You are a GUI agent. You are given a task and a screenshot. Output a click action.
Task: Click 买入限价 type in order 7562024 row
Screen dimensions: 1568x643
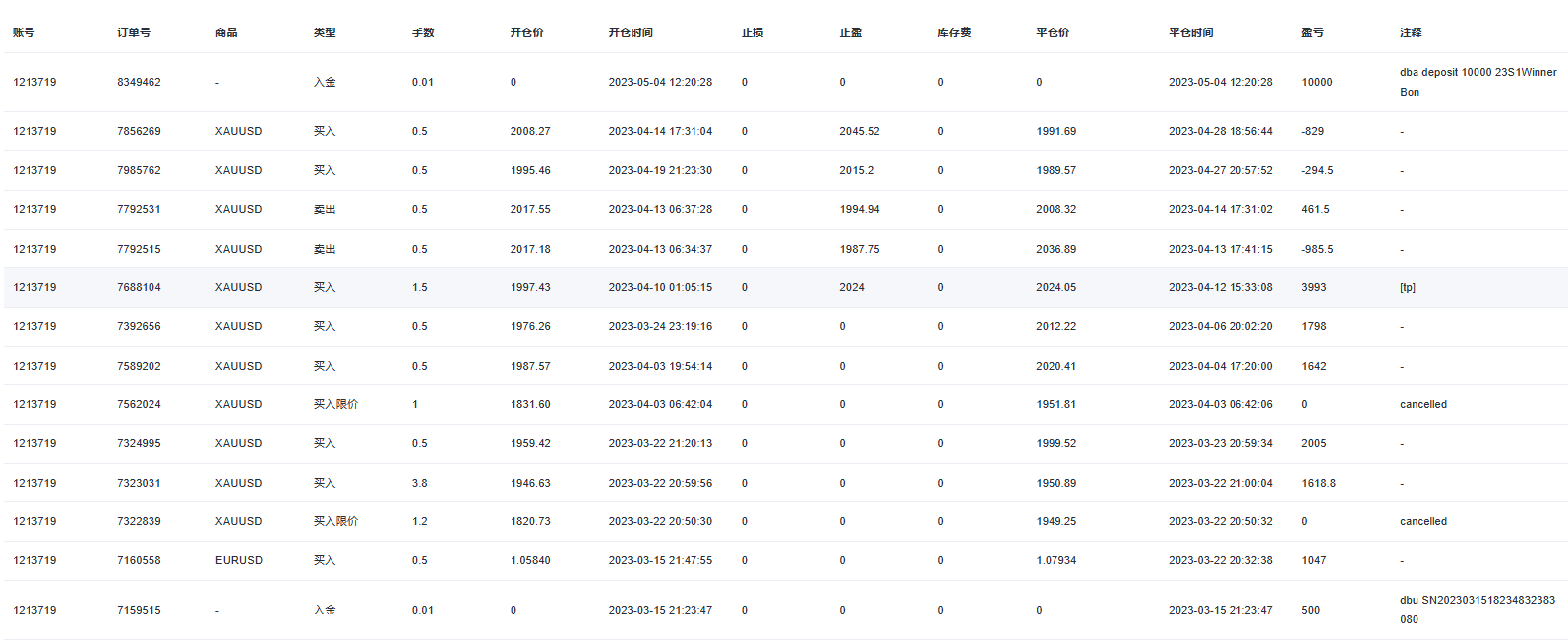point(335,404)
